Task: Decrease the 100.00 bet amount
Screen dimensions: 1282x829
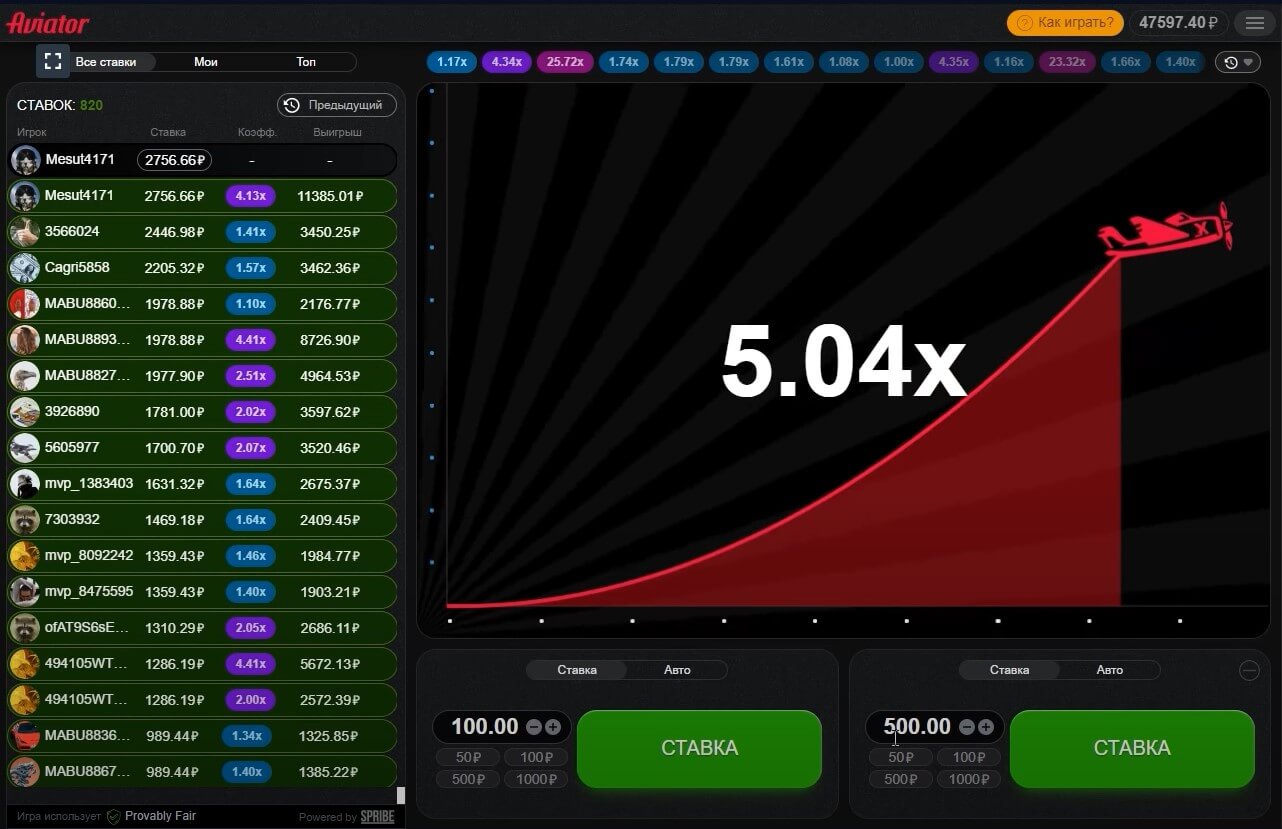Action: point(534,727)
